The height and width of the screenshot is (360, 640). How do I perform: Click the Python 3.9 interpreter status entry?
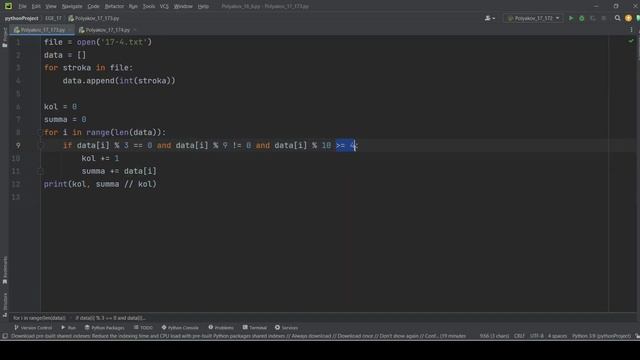pos(601,336)
